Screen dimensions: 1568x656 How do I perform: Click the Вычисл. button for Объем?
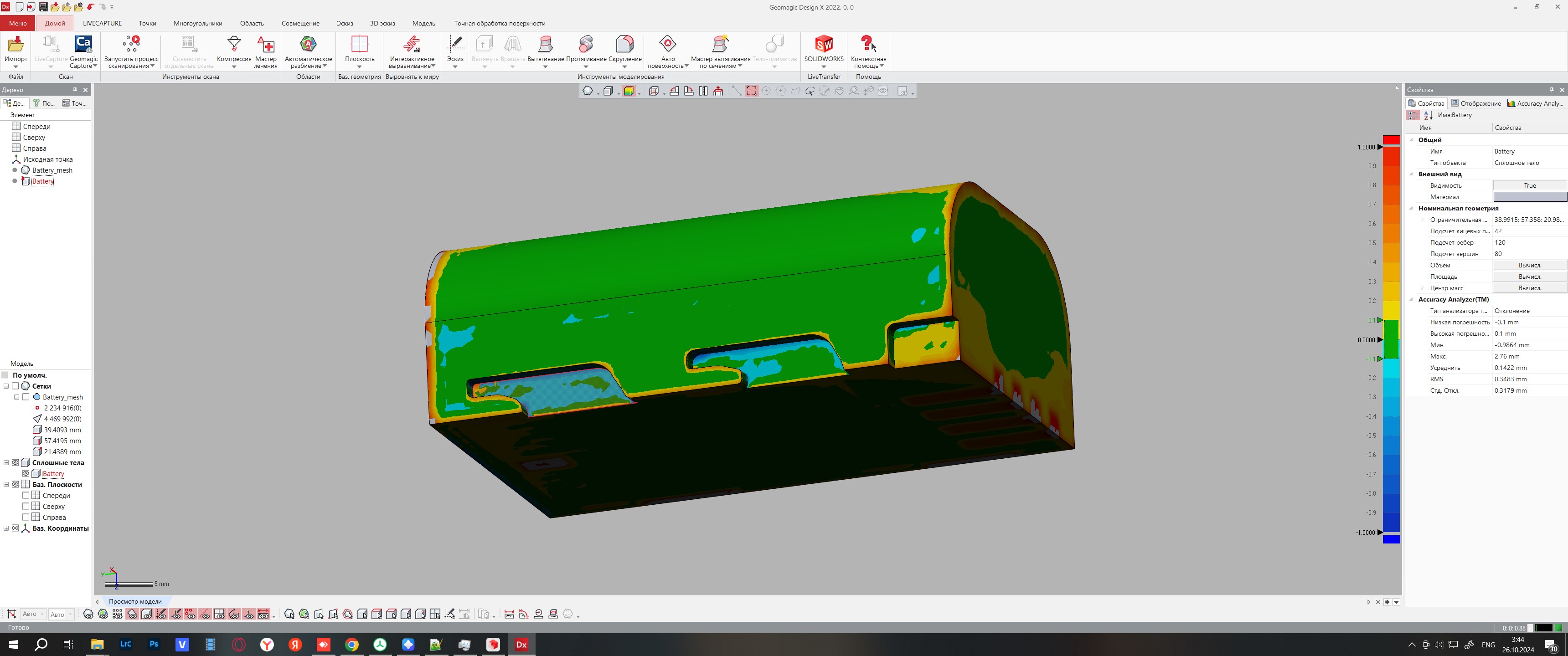[x=1529, y=265]
